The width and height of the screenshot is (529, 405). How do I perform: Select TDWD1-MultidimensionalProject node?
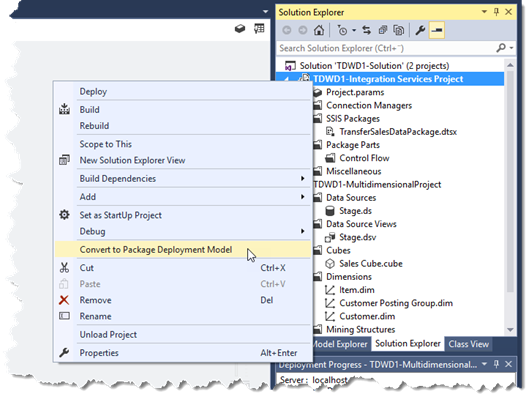pyautogui.click(x=377, y=184)
